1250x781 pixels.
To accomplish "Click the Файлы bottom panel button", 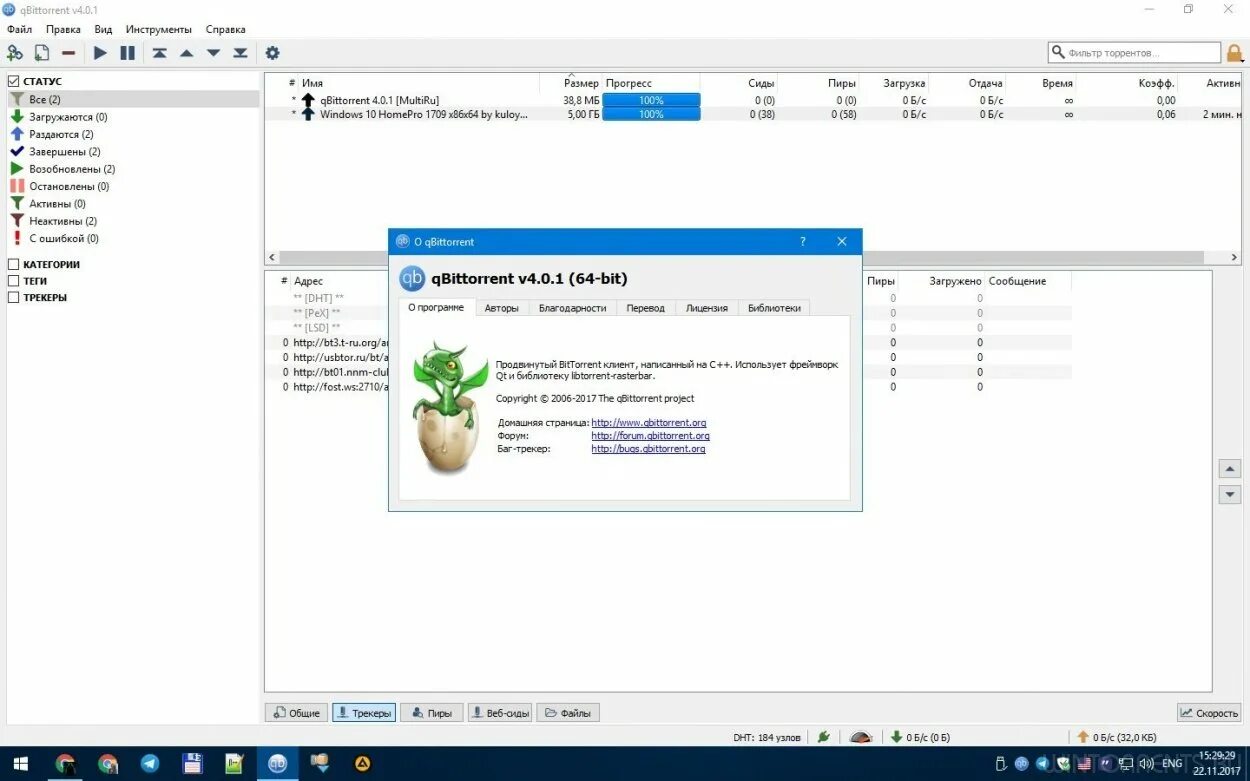I will [x=568, y=713].
